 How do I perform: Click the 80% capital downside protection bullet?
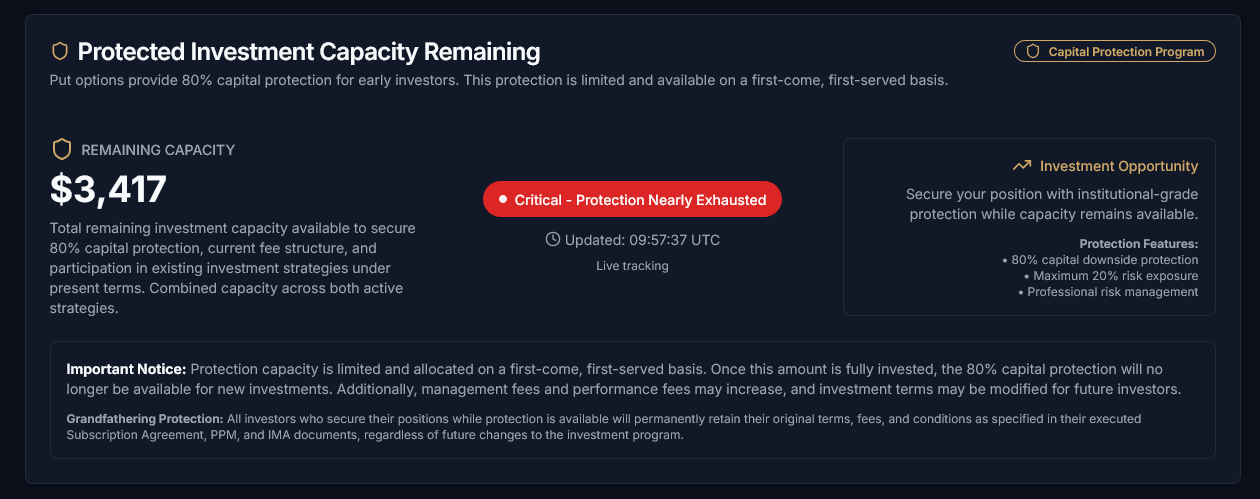click(x=1100, y=260)
